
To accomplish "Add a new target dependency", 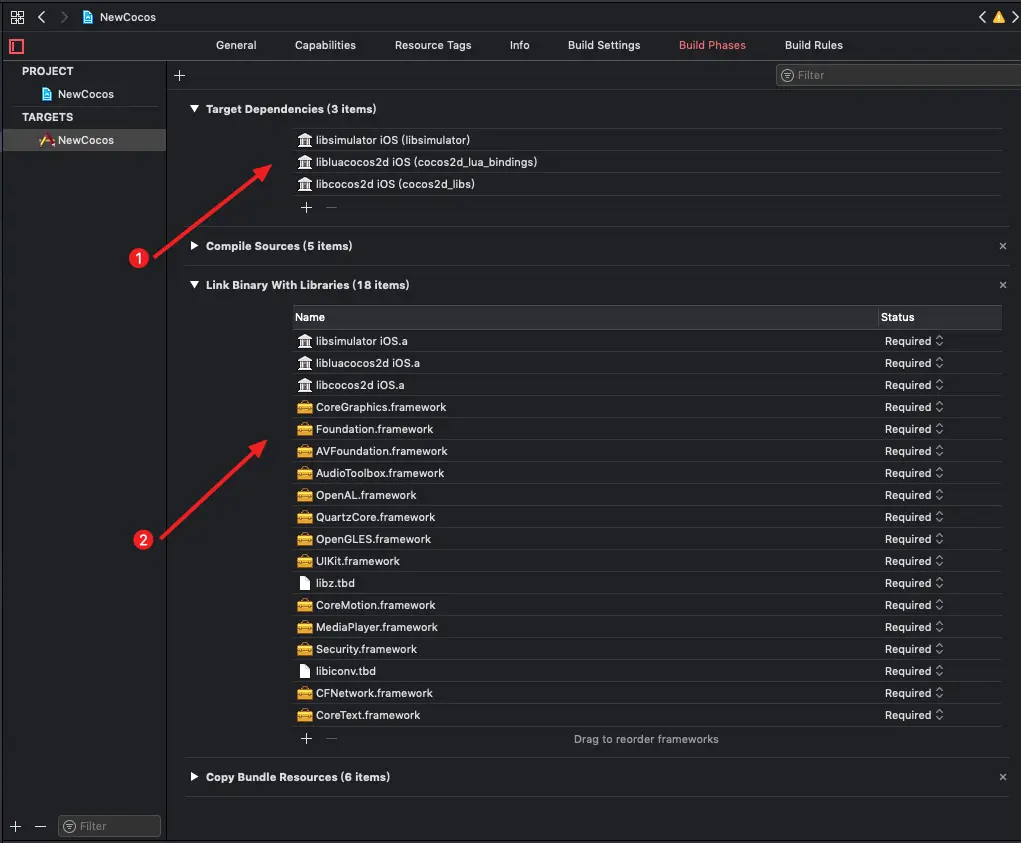I will 307,207.
